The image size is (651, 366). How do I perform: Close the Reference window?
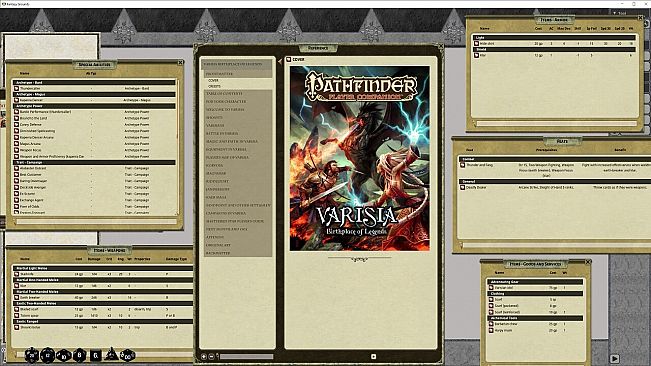click(440, 46)
